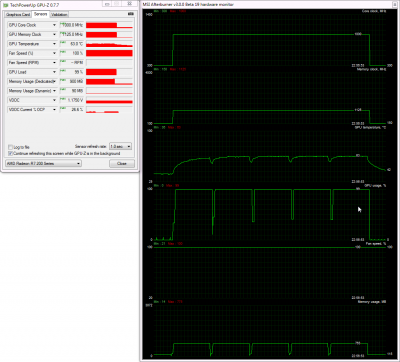400x362 pixels.
Task: Click the GPU Core Clock red history graph
Action: click(x=109, y=25)
